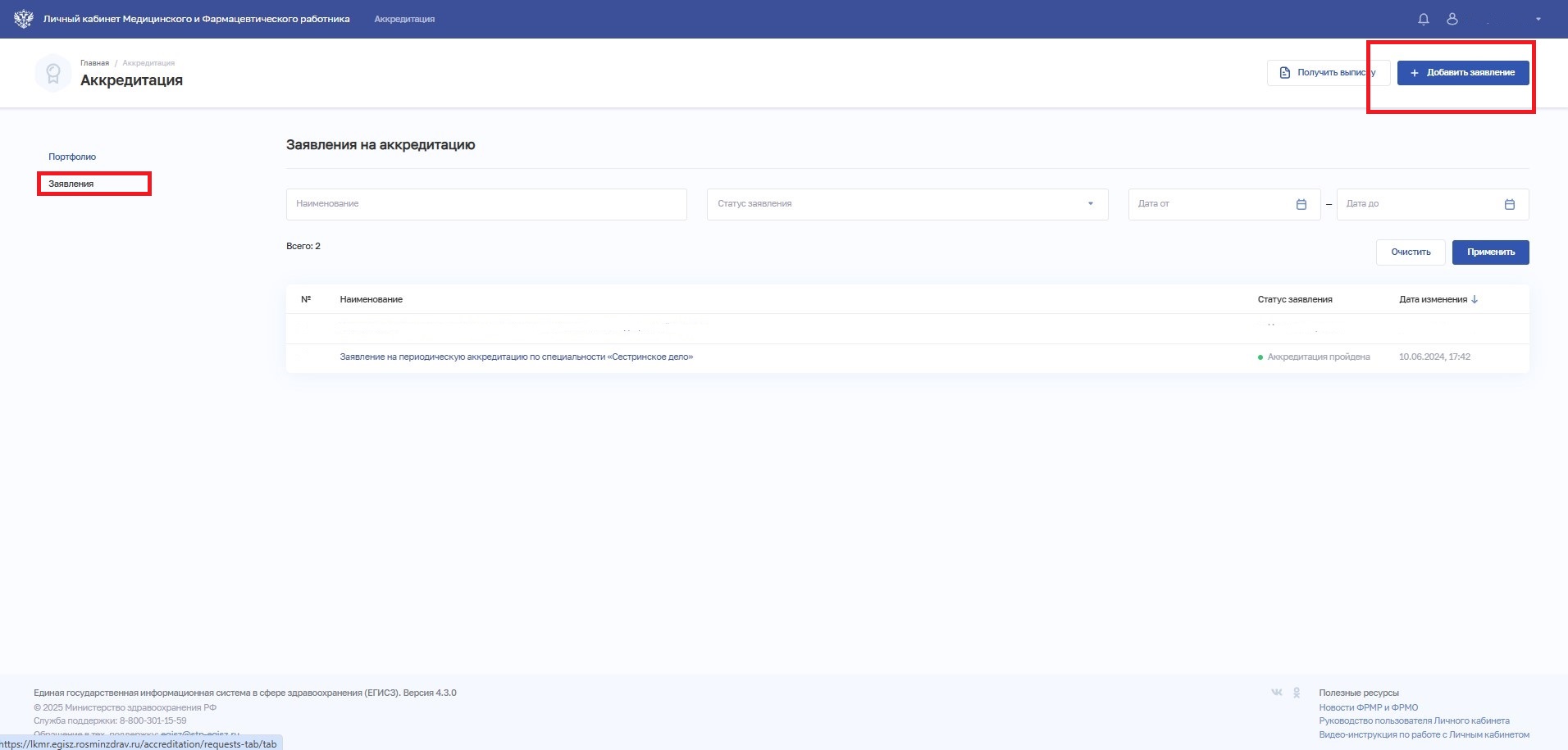Open the VK social network icon
1568x750 pixels.
tap(1276, 693)
